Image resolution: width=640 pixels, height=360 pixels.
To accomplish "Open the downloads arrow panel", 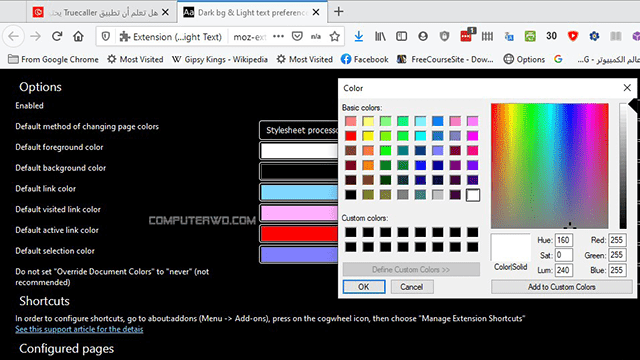I will click(358, 37).
